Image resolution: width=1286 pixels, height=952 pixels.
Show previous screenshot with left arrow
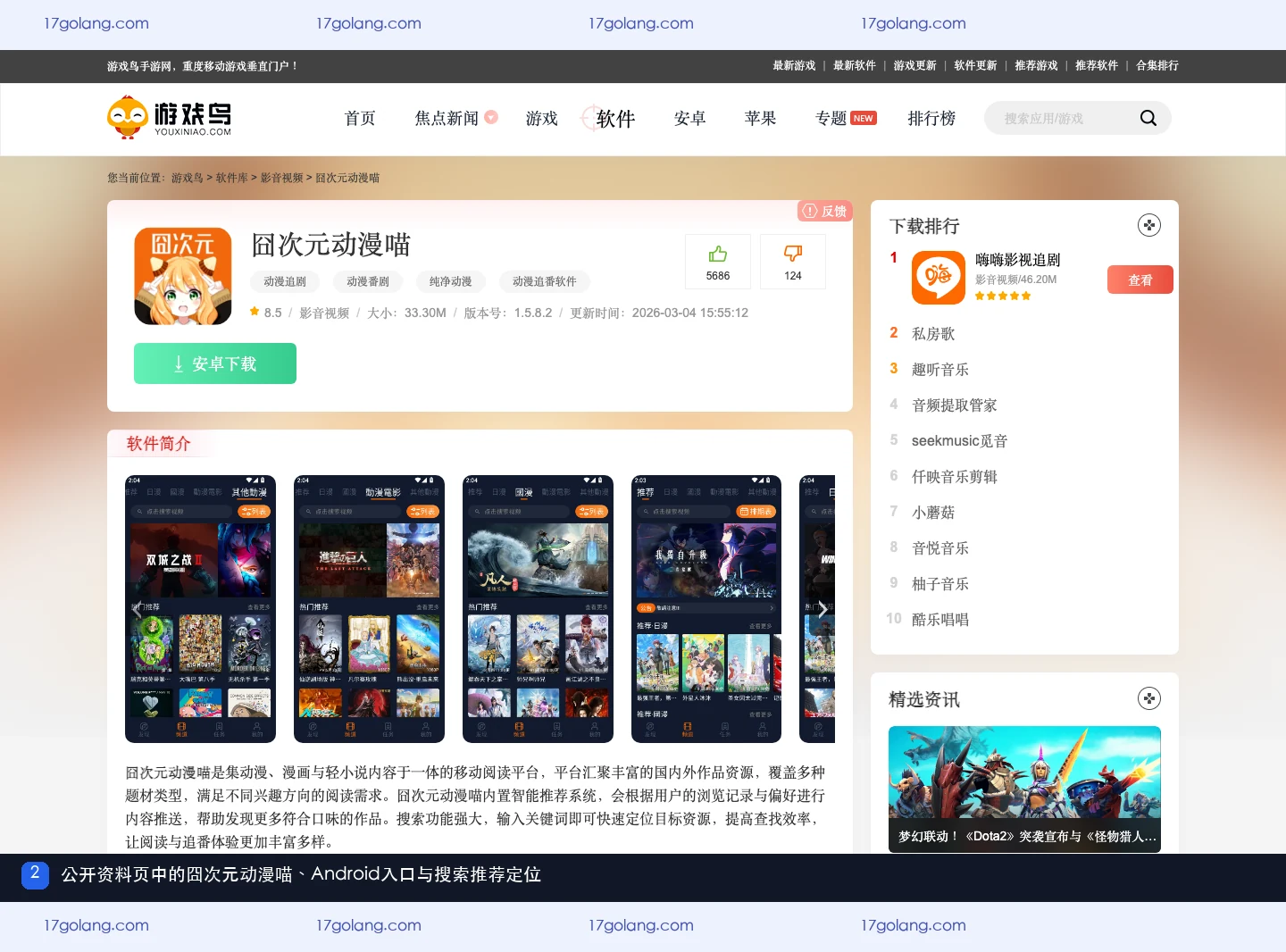[138, 609]
